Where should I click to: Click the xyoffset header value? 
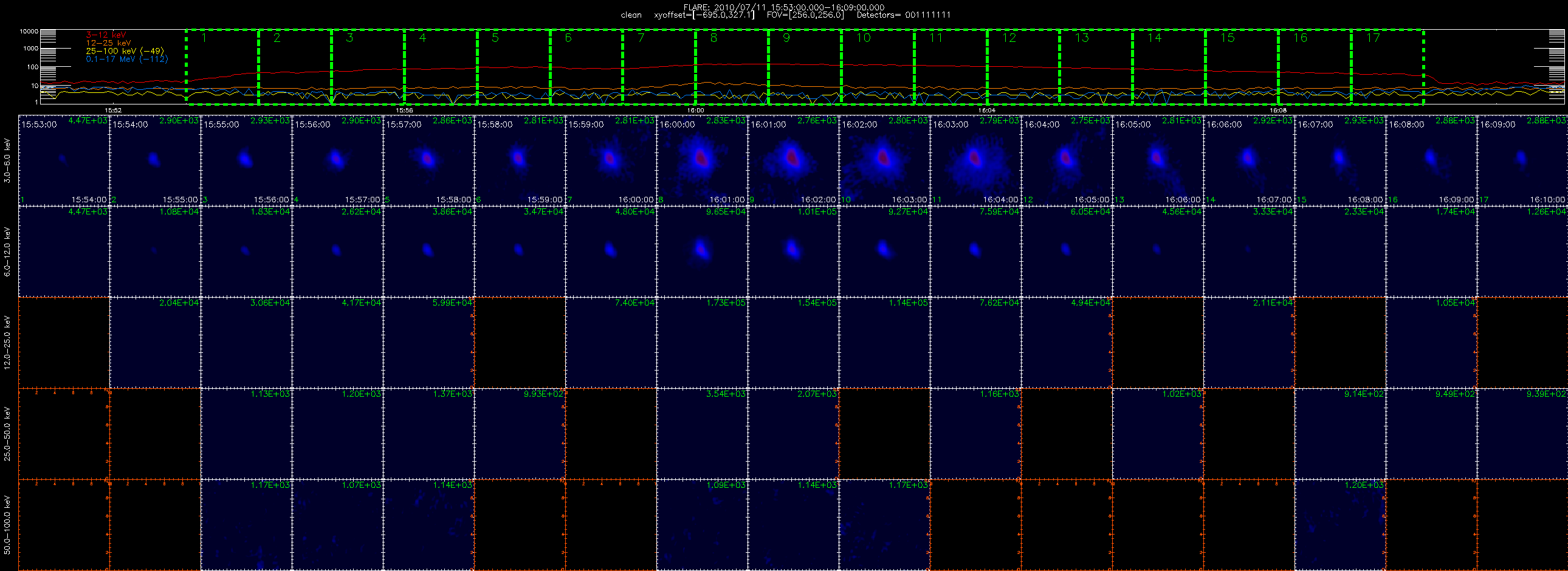pyautogui.click(x=704, y=15)
